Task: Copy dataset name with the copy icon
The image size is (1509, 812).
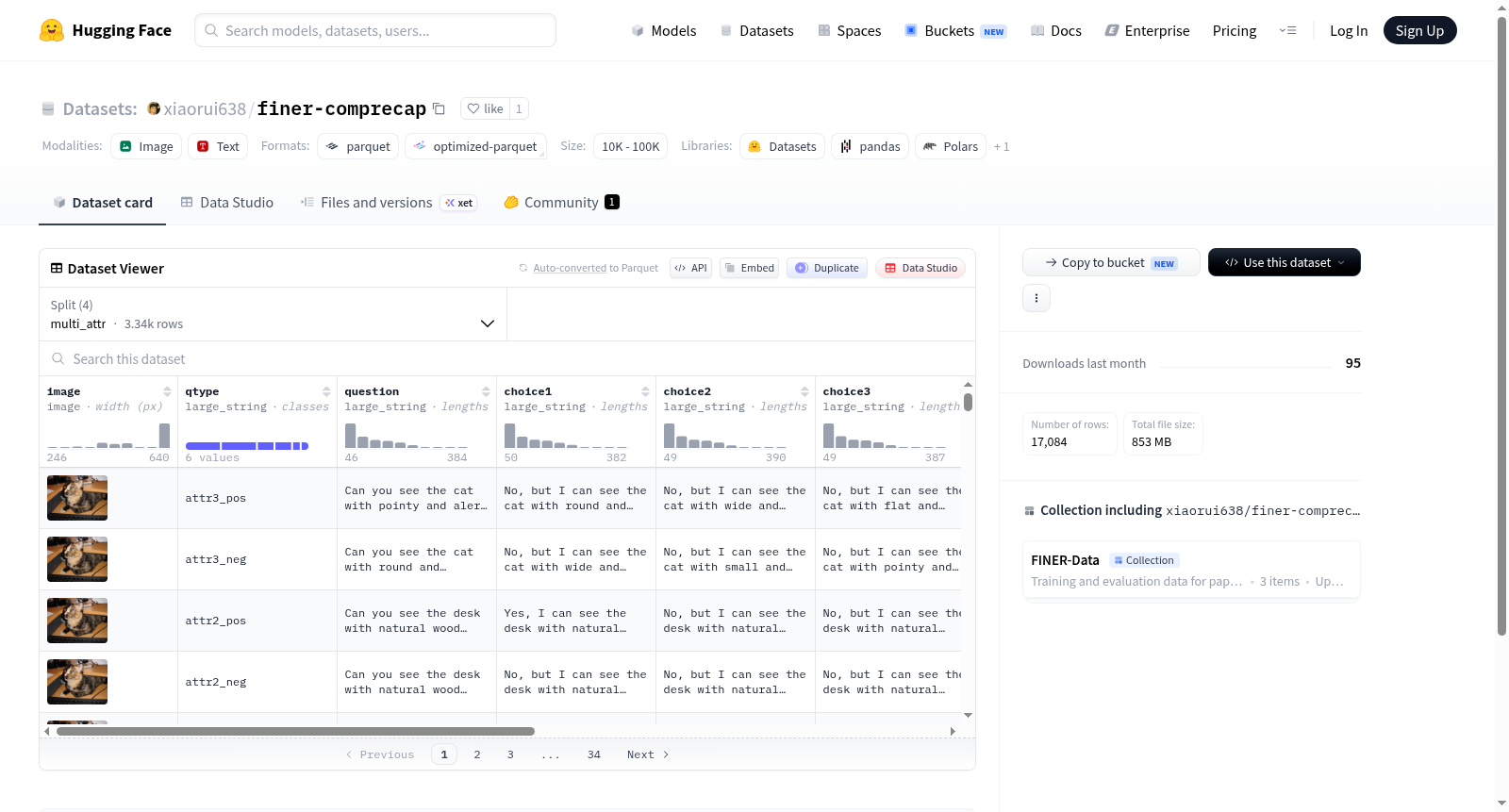Action: pos(439,108)
